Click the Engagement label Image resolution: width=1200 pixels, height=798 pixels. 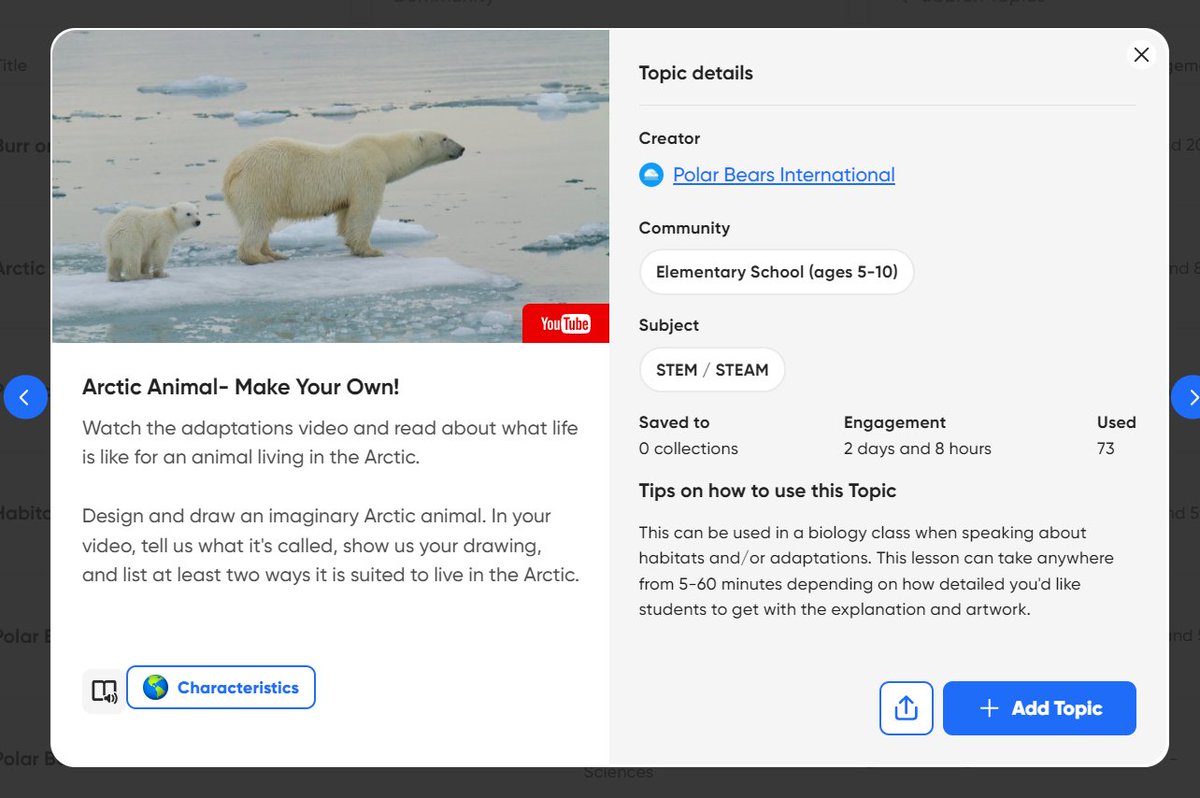[x=894, y=423]
